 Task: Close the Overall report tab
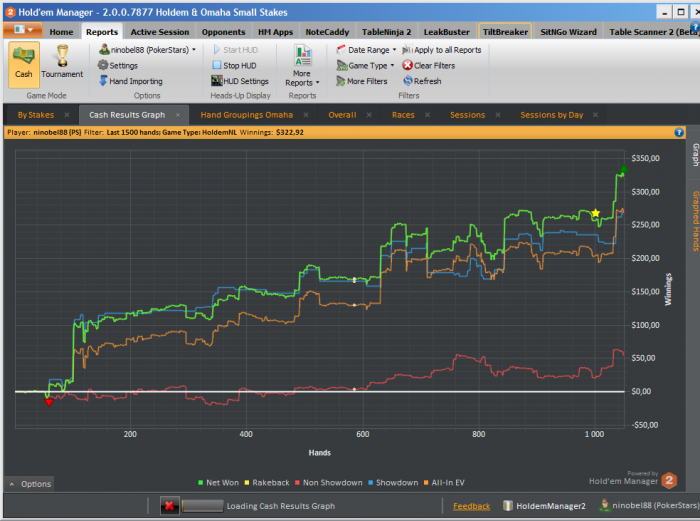tap(369, 115)
